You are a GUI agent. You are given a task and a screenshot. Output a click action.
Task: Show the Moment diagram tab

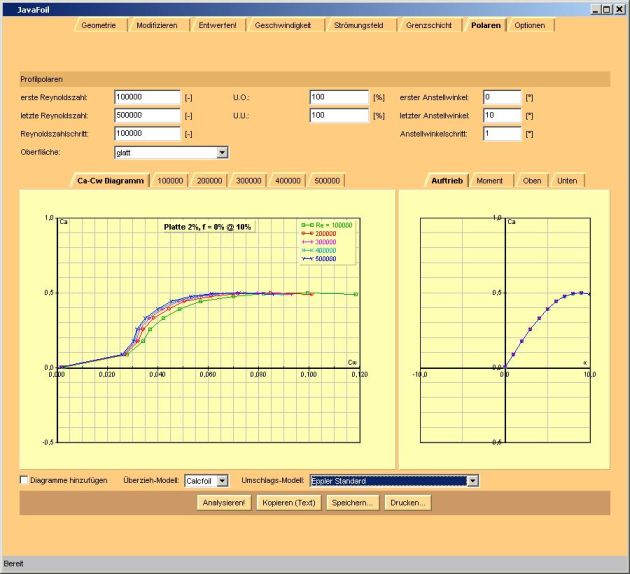click(x=489, y=180)
